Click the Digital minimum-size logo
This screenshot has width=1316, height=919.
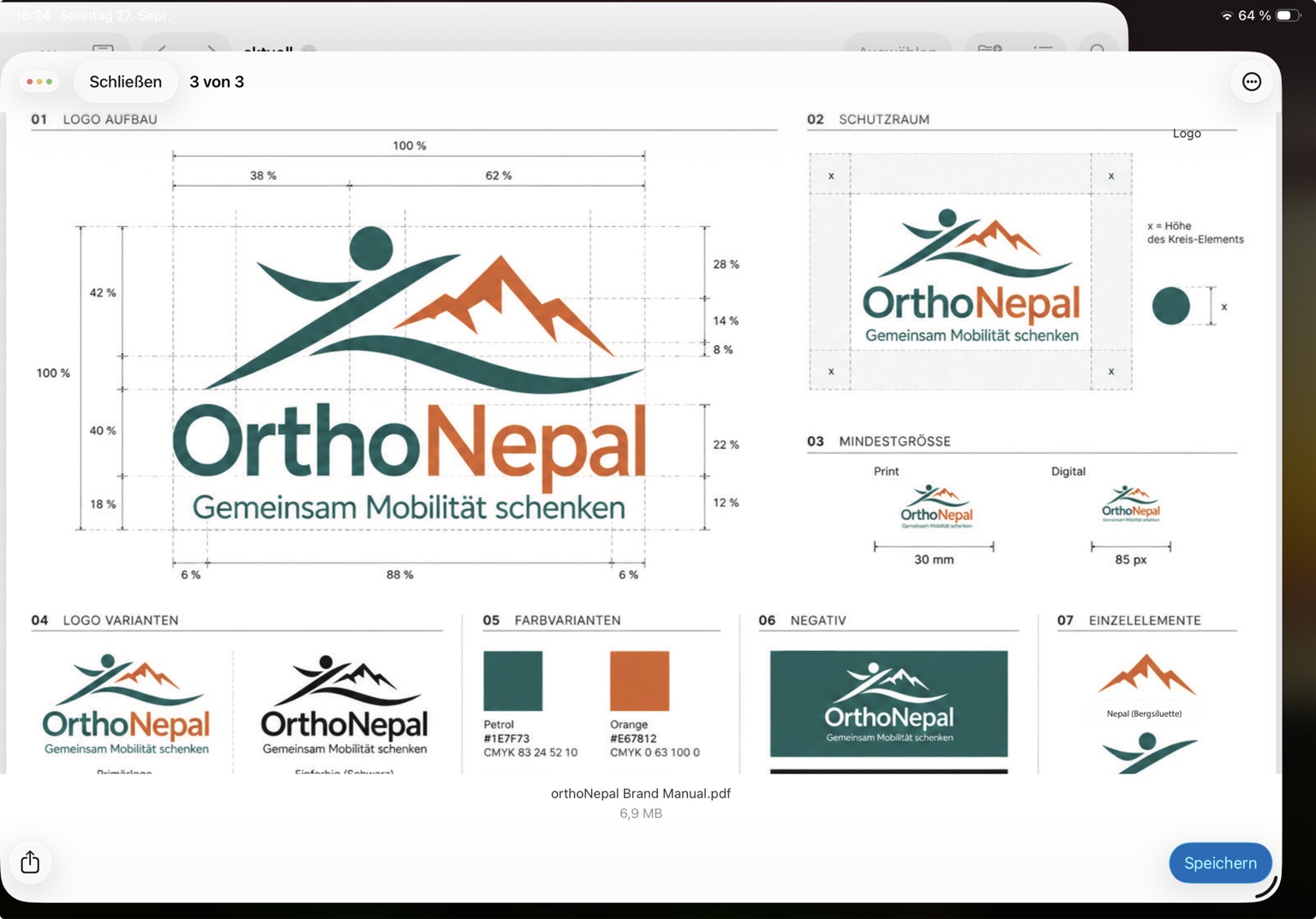click(x=1131, y=504)
